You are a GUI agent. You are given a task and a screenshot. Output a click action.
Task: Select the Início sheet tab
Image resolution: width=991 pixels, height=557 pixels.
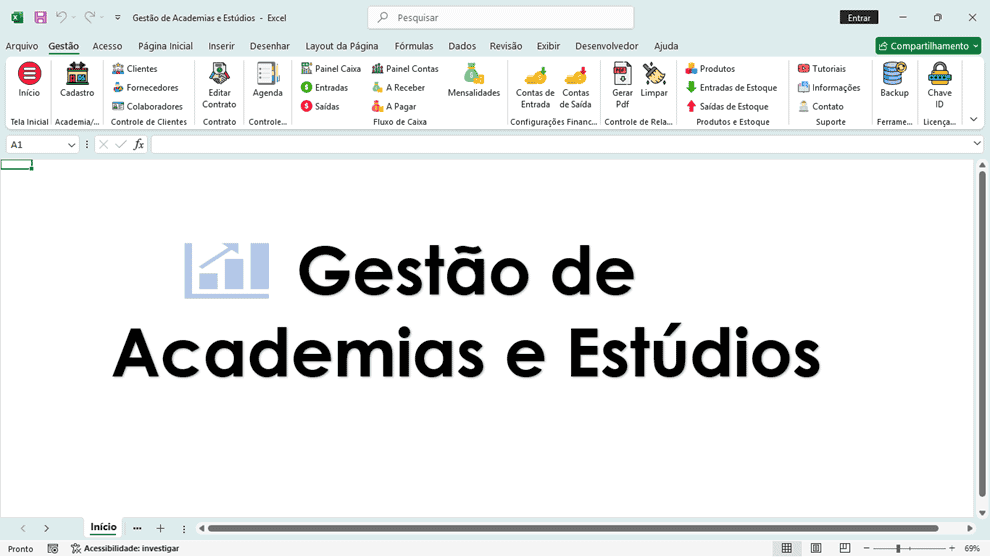click(x=103, y=527)
